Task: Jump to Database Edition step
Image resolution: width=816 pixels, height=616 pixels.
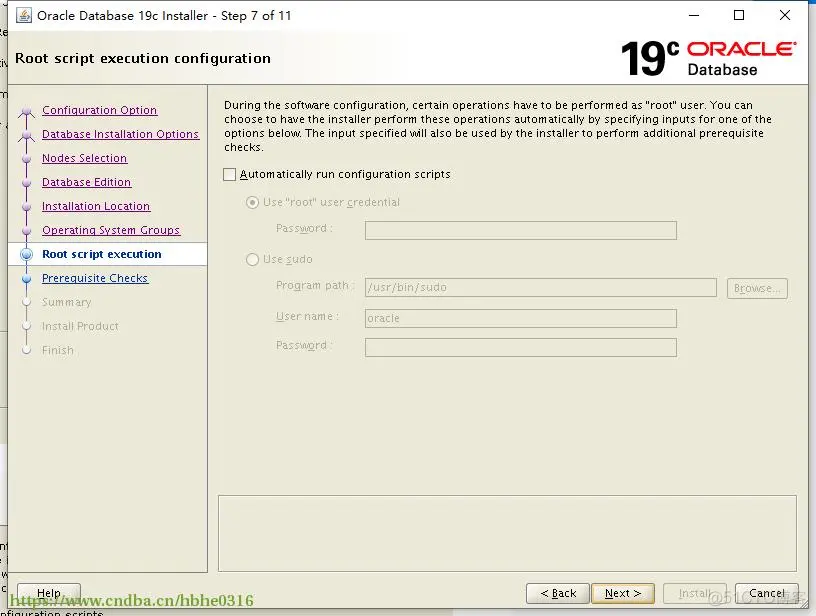Action: (86, 182)
